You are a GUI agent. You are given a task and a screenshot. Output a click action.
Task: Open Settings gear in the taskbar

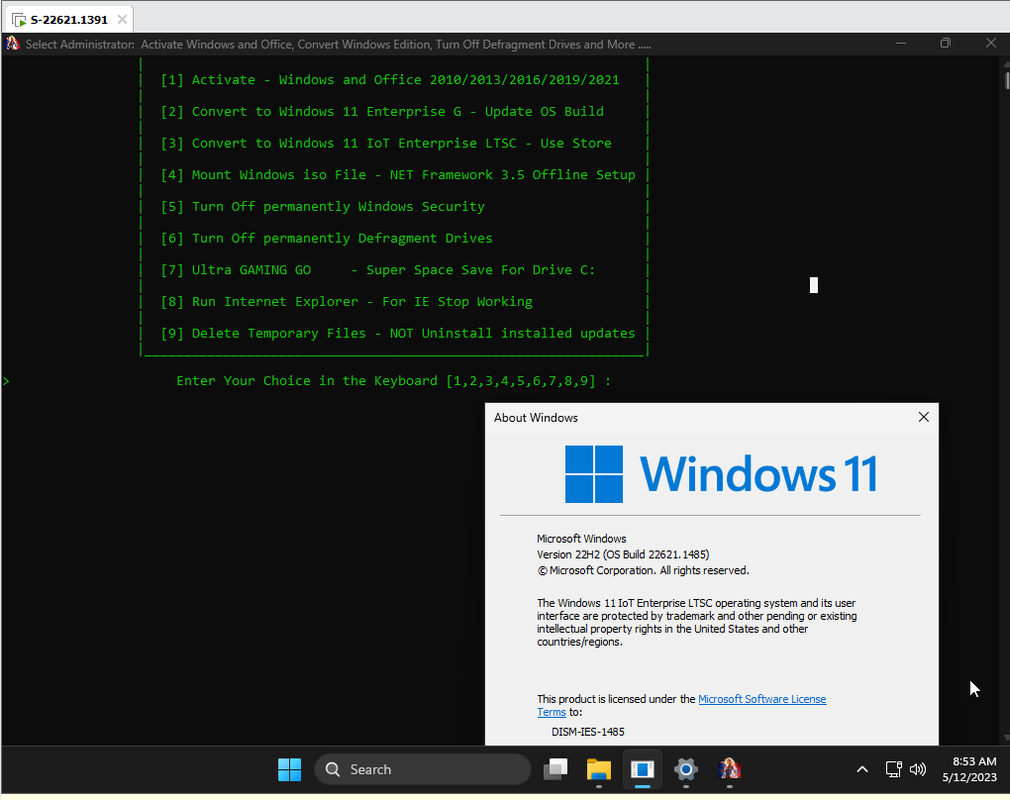[685, 769]
